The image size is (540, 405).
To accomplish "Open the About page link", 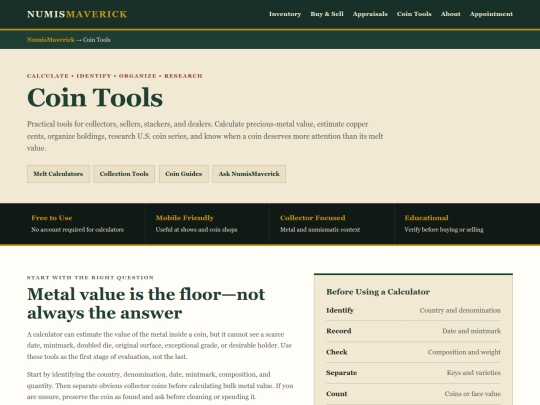I will (x=450, y=14).
